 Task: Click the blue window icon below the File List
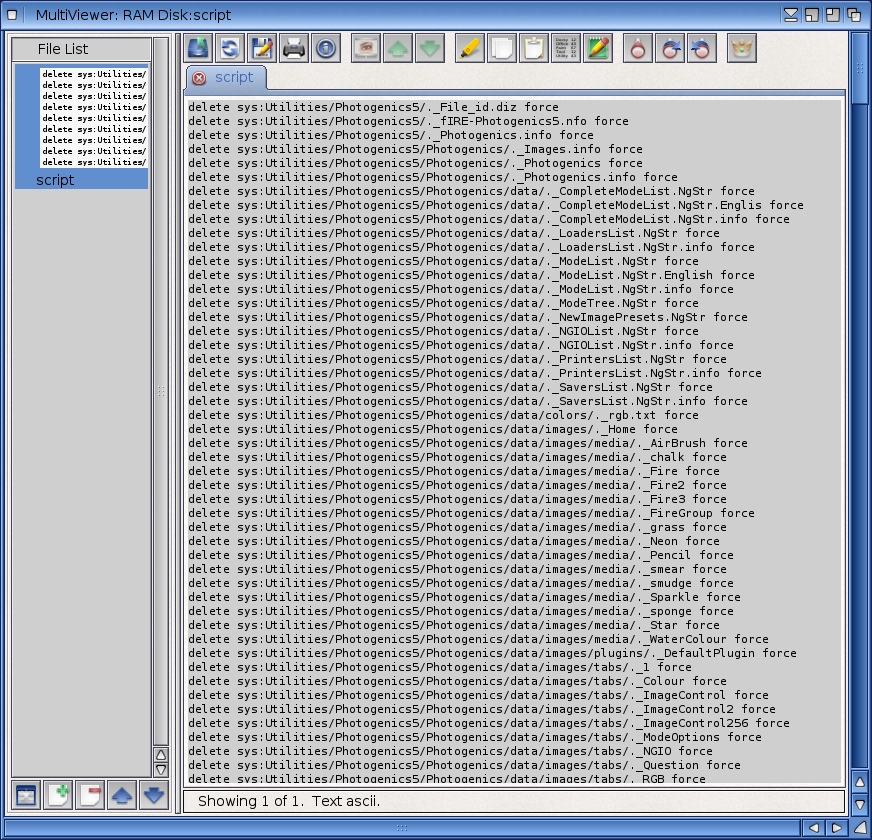[26, 794]
